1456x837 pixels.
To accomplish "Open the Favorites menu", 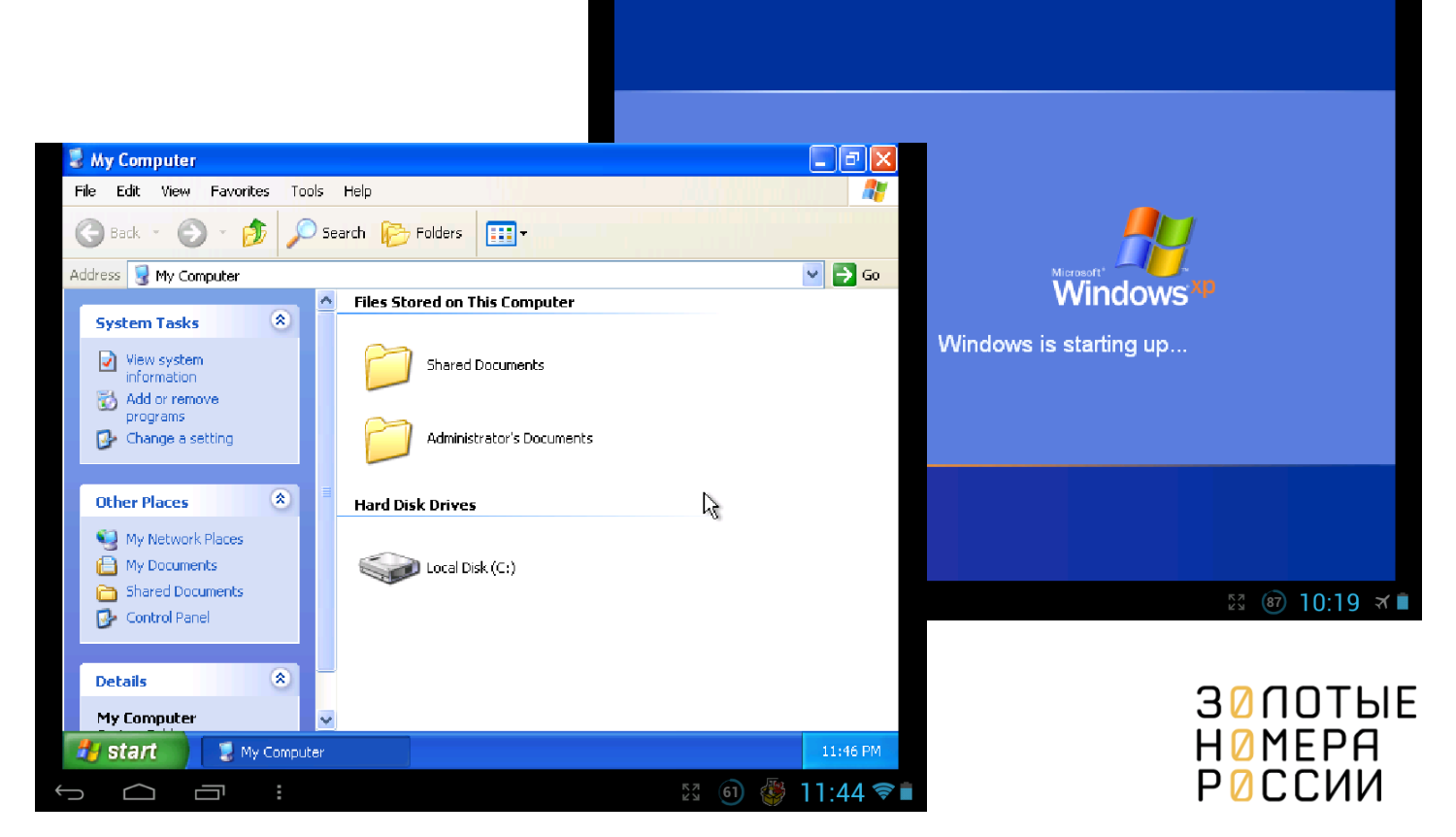I will pyautogui.click(x=240, y=191).
